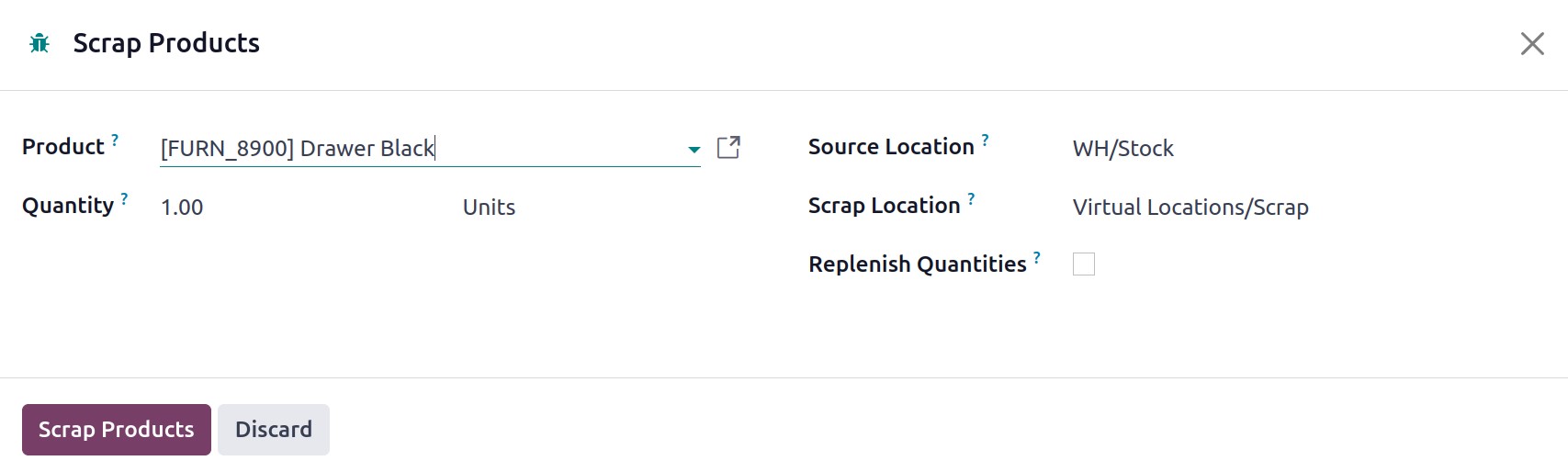Show help tooltip for Product field
Image resolution: width=1568 pixels, height=472 pixels.
click(x=115, y=140)
